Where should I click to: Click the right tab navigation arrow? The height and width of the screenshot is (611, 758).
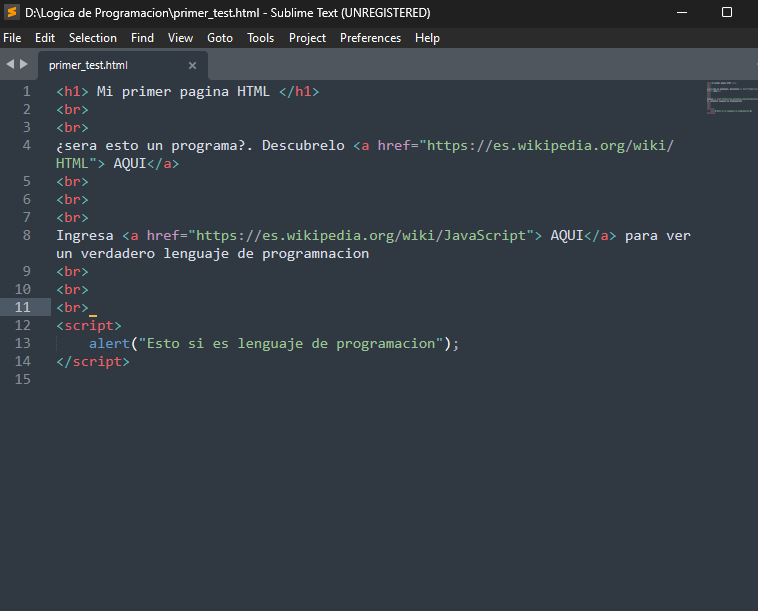click(x=24, y=64)
